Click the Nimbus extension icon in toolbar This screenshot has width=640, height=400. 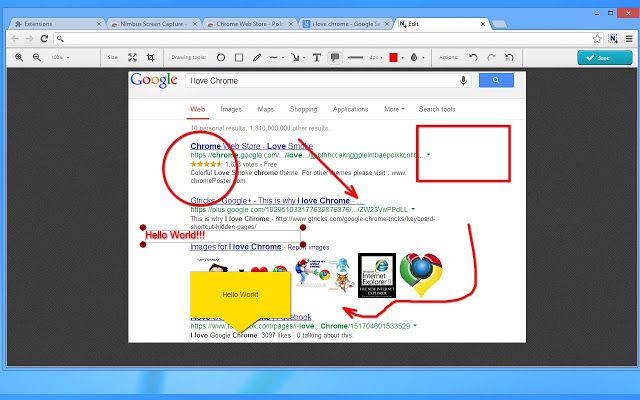click(613, 39)
